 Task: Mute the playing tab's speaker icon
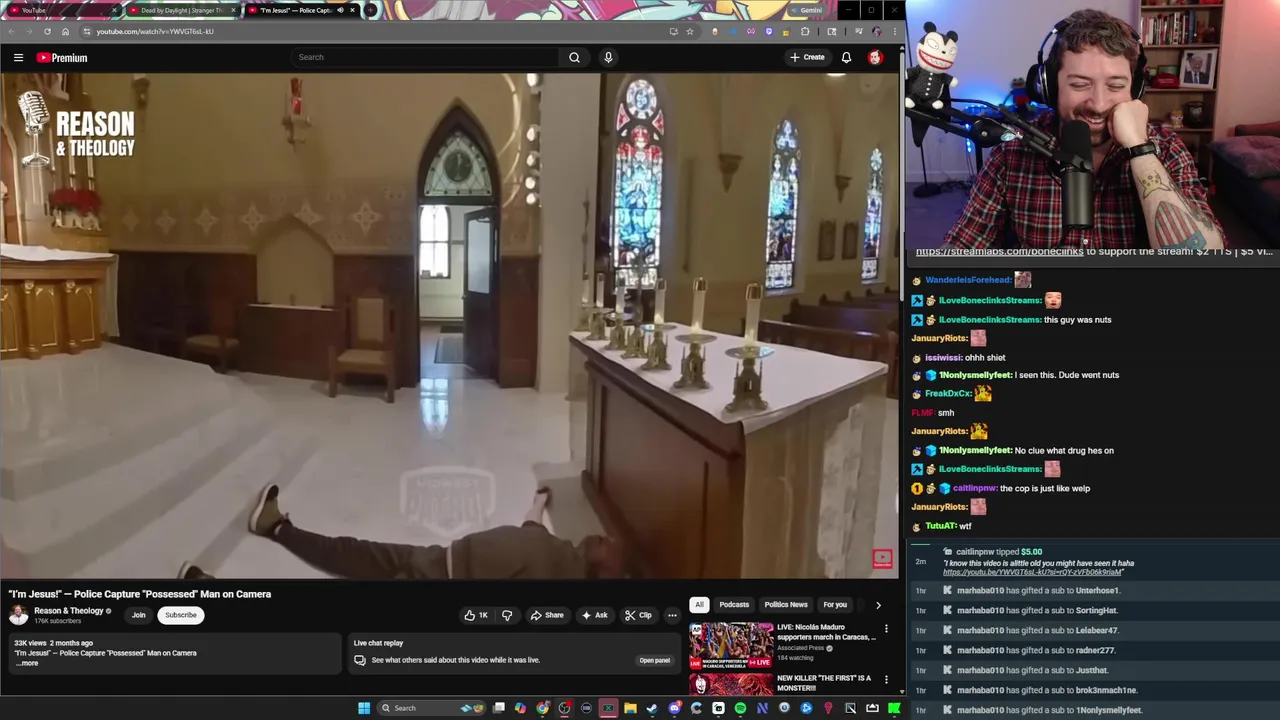(340, 10)
